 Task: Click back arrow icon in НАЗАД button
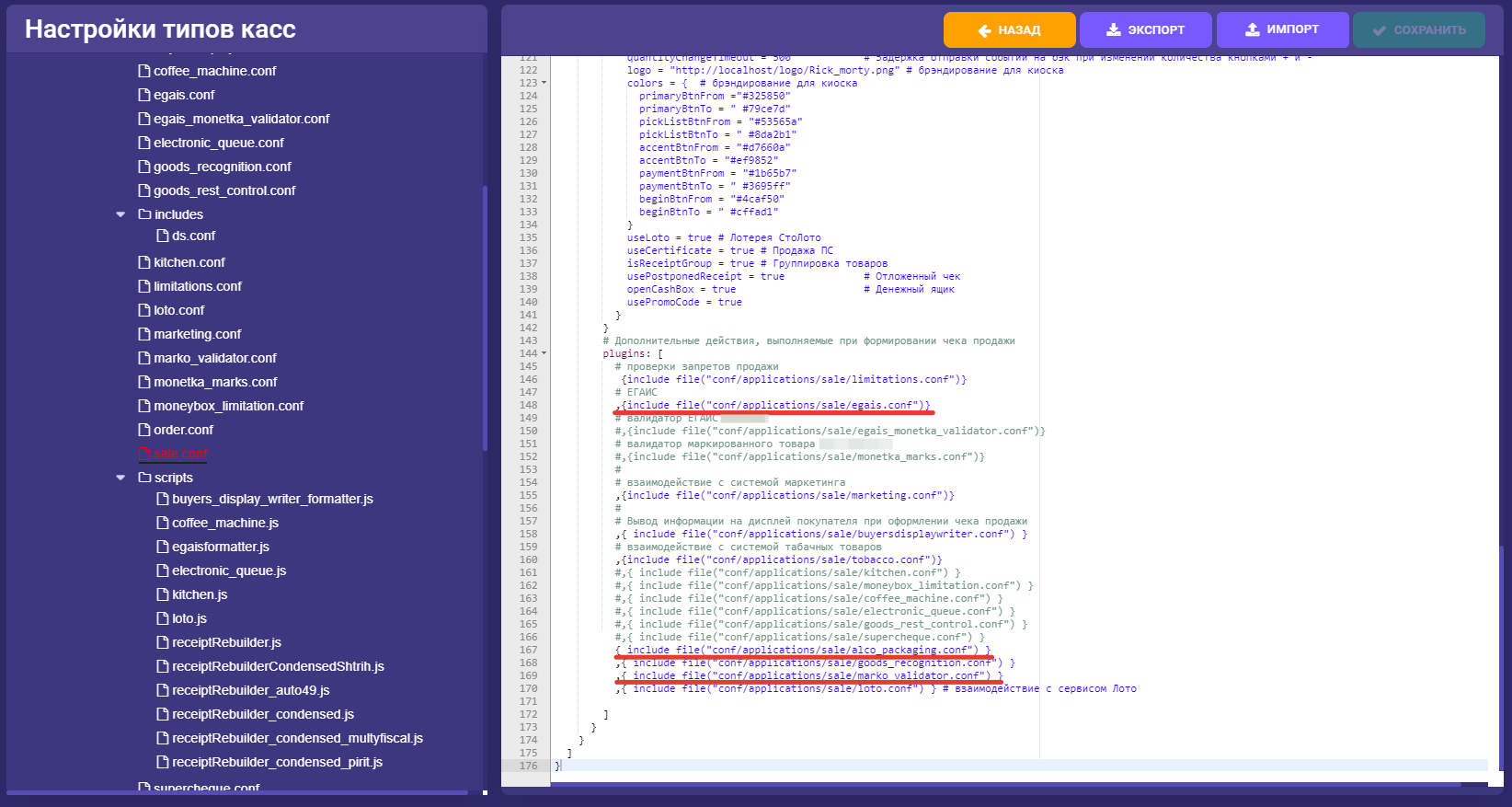(984, 30)
